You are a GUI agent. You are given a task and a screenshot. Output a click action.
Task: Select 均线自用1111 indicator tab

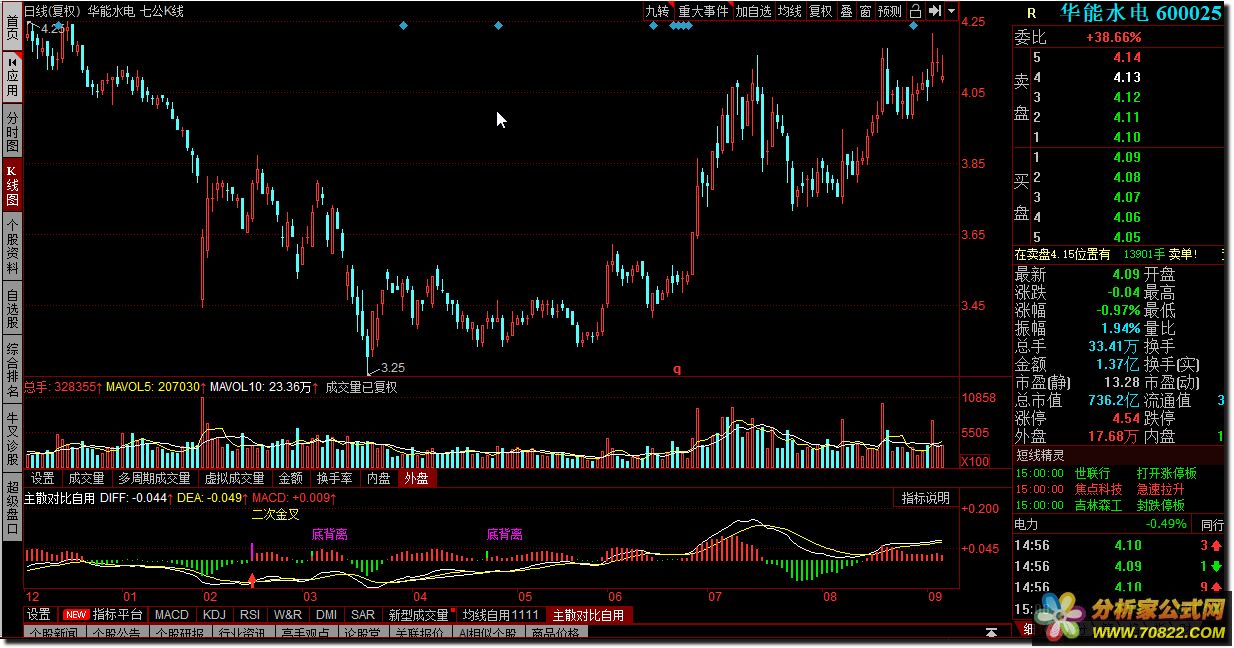click(501, 614)
